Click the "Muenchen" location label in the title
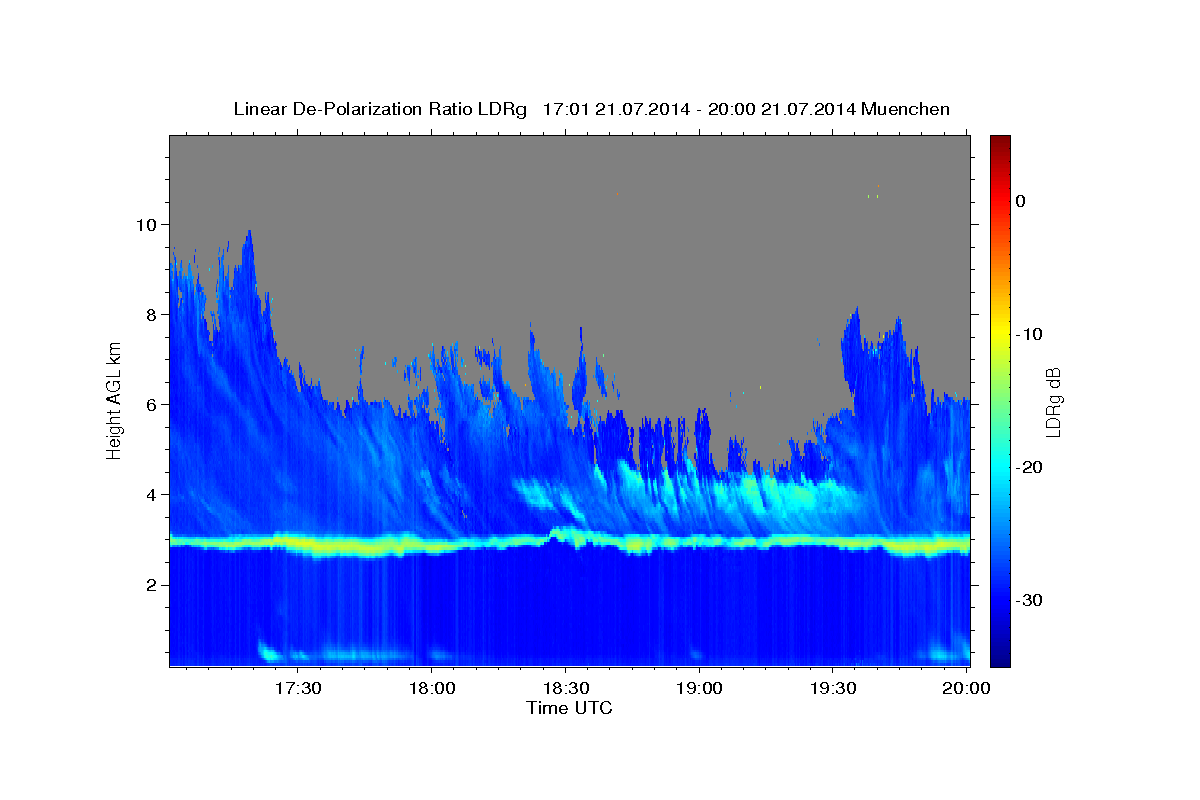The image size is (1200, 800). (905, 109)
